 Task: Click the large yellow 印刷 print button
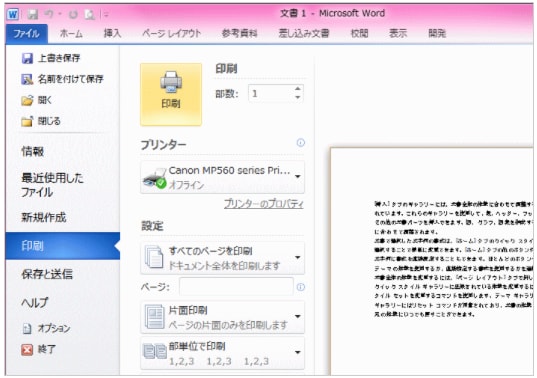tap(171, 94)
